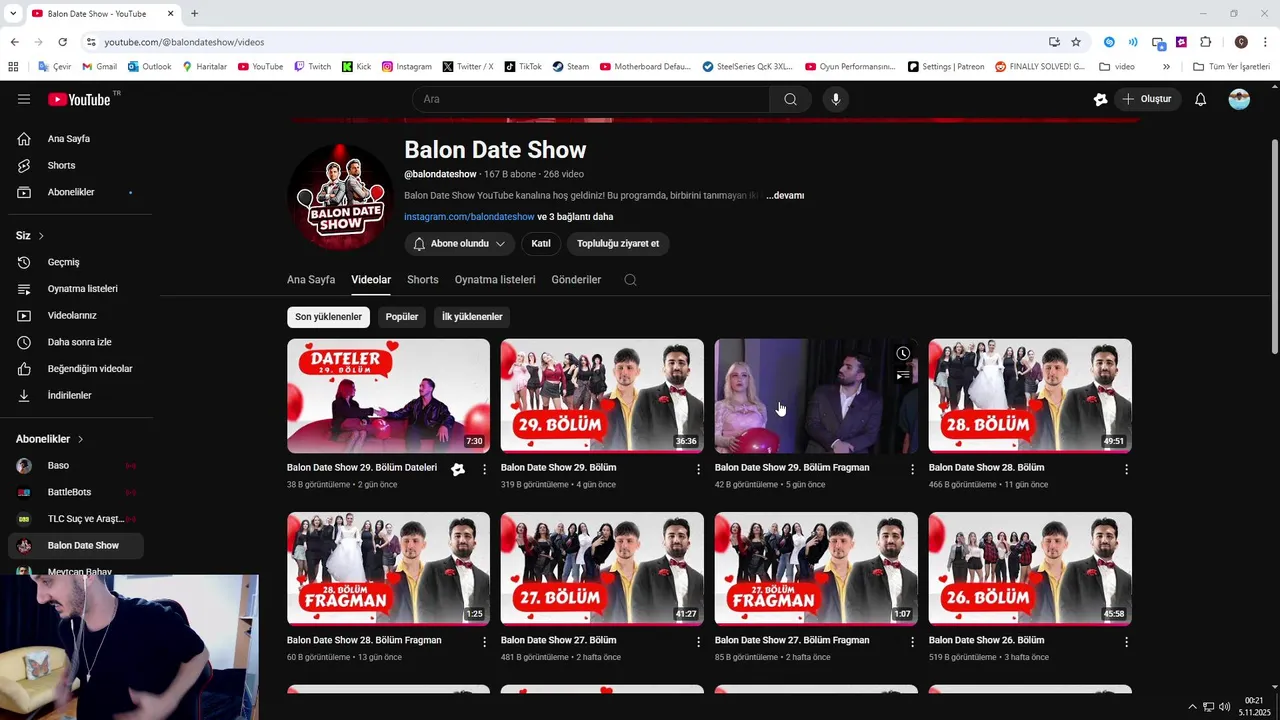1280x720 pixels.
Task: Click the Oluştur create button
Action: (1149, 99)
